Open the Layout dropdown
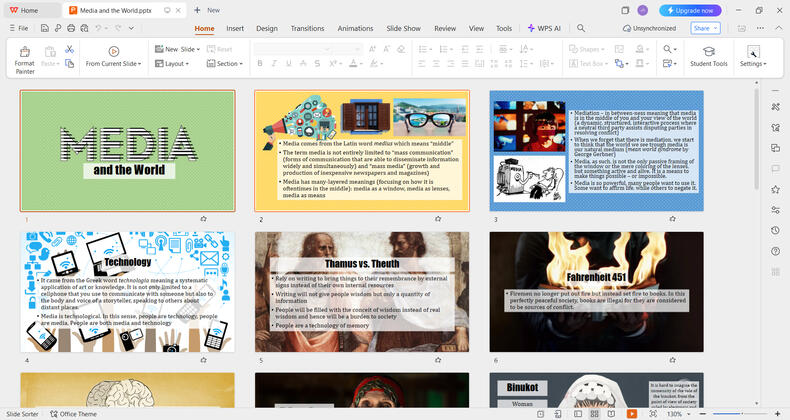 point(172,64)
